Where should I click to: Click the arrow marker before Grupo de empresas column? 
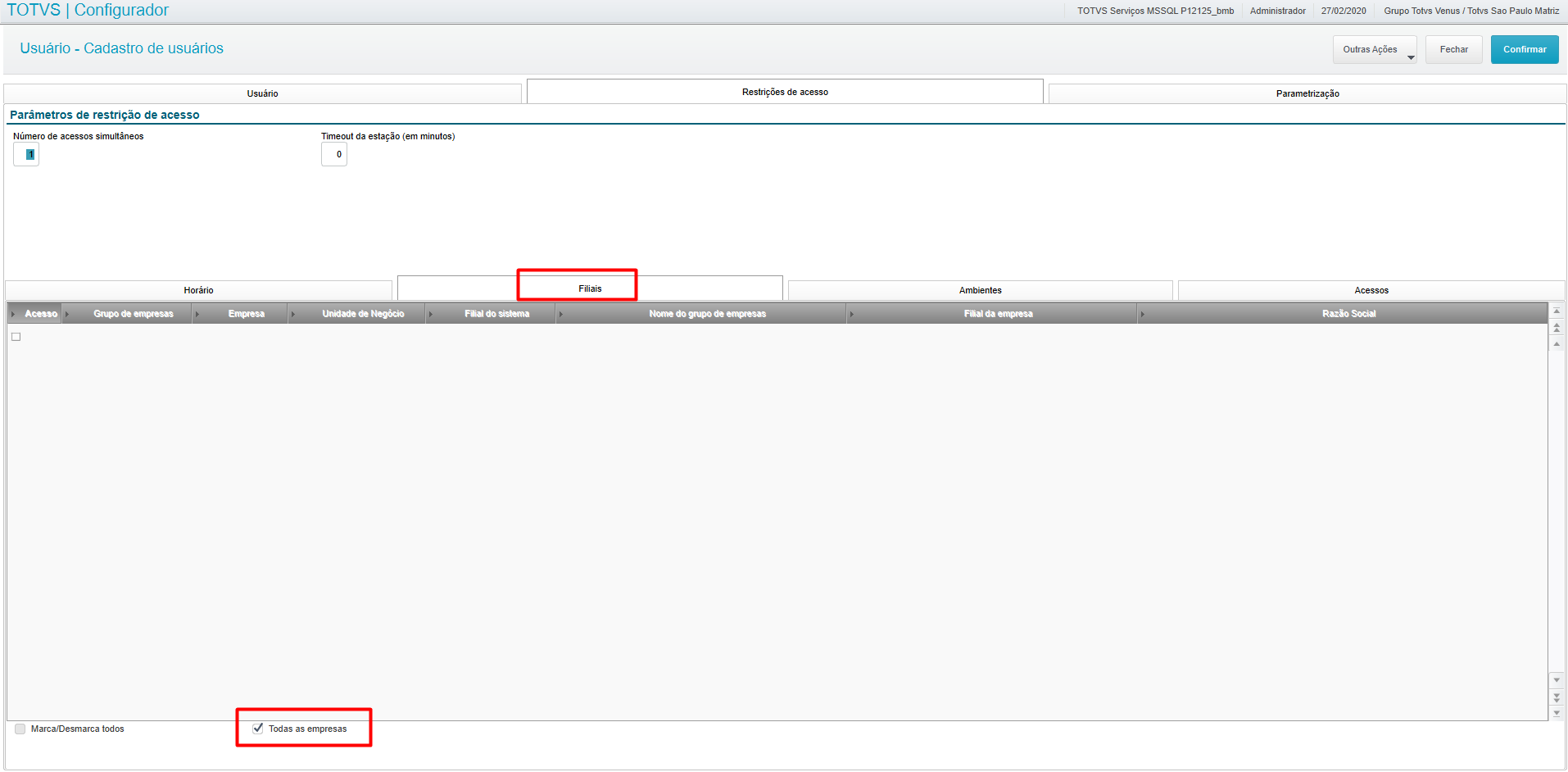click(67, 314)
